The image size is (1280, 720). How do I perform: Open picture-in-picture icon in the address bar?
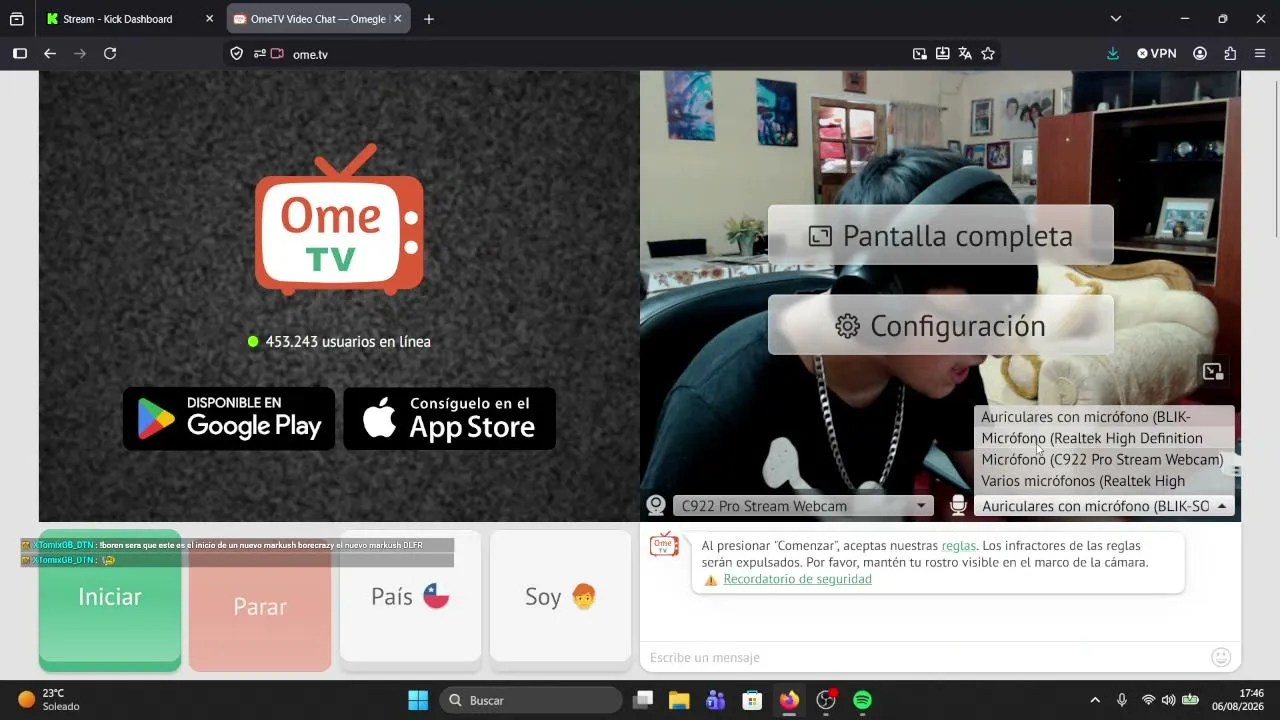coord(920,54)
